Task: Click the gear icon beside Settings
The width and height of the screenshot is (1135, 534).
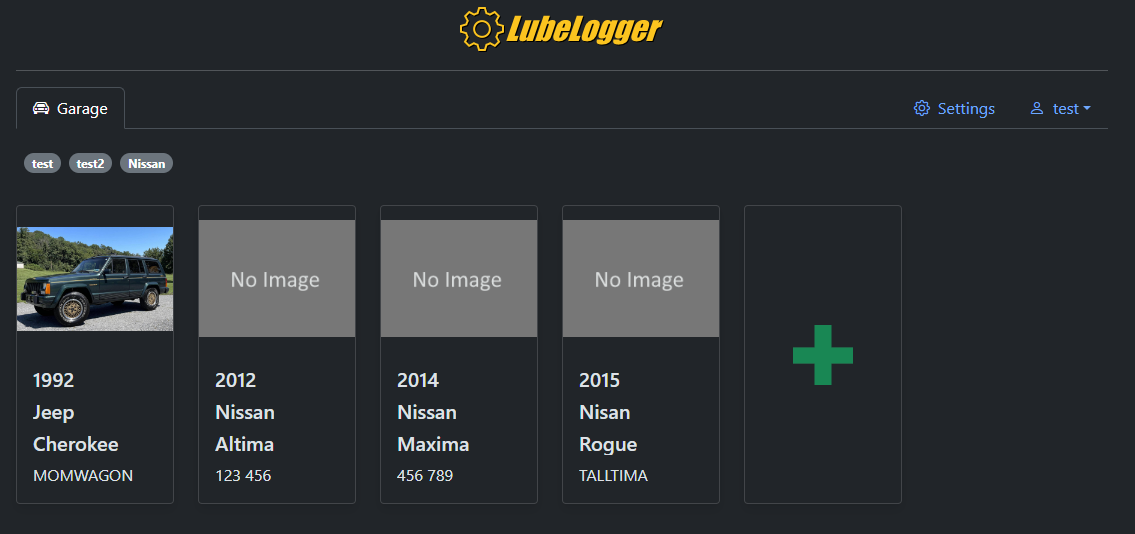Action: click(922, 108)
